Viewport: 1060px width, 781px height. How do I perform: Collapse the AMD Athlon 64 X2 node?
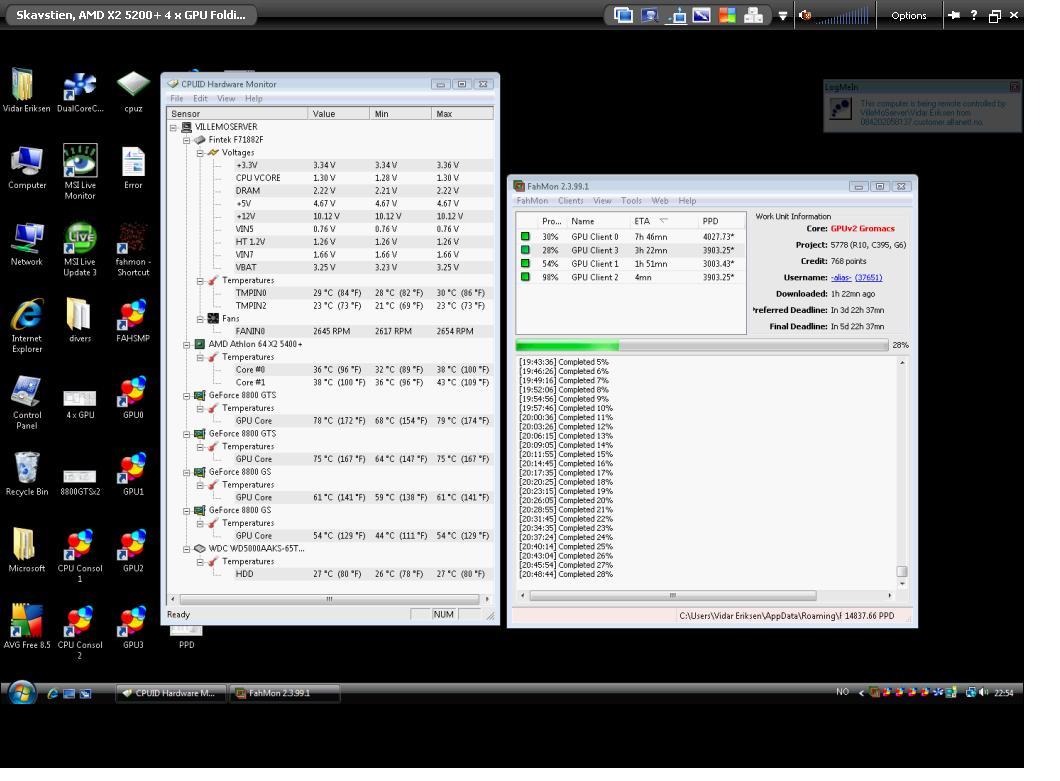click(x=187, y=344)
